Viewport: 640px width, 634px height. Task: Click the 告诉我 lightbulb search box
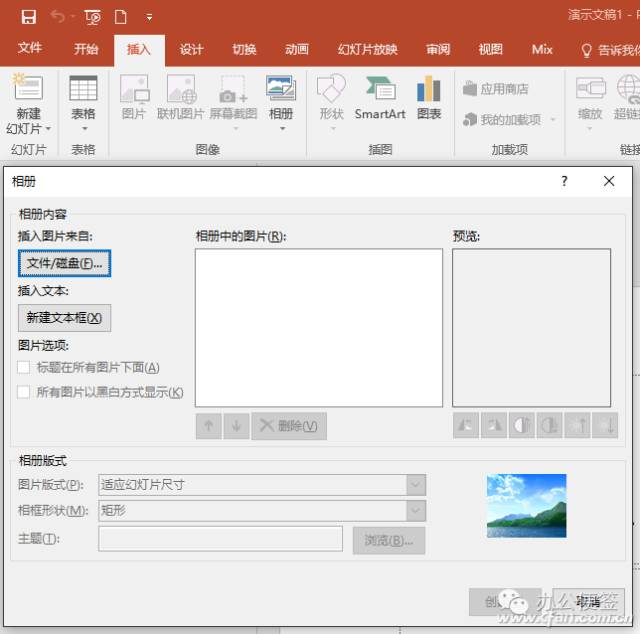610,51
